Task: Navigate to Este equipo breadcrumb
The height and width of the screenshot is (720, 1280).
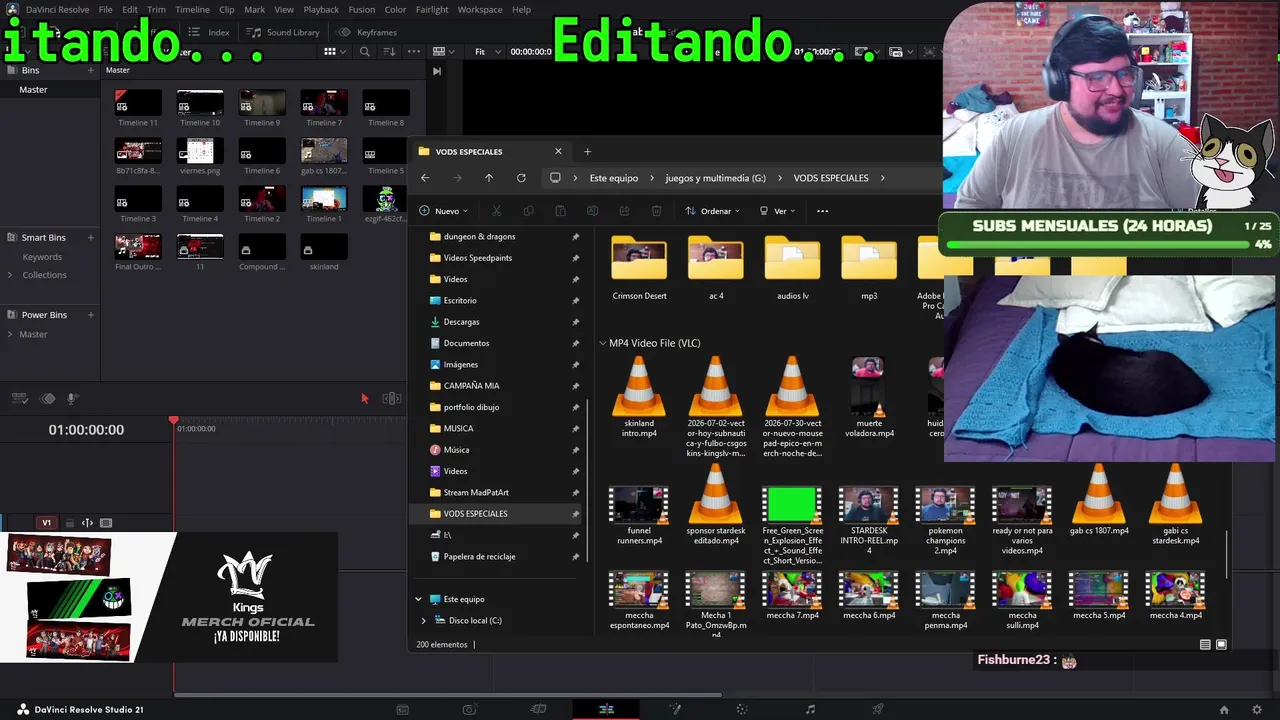Action: (x=614, y=178)
